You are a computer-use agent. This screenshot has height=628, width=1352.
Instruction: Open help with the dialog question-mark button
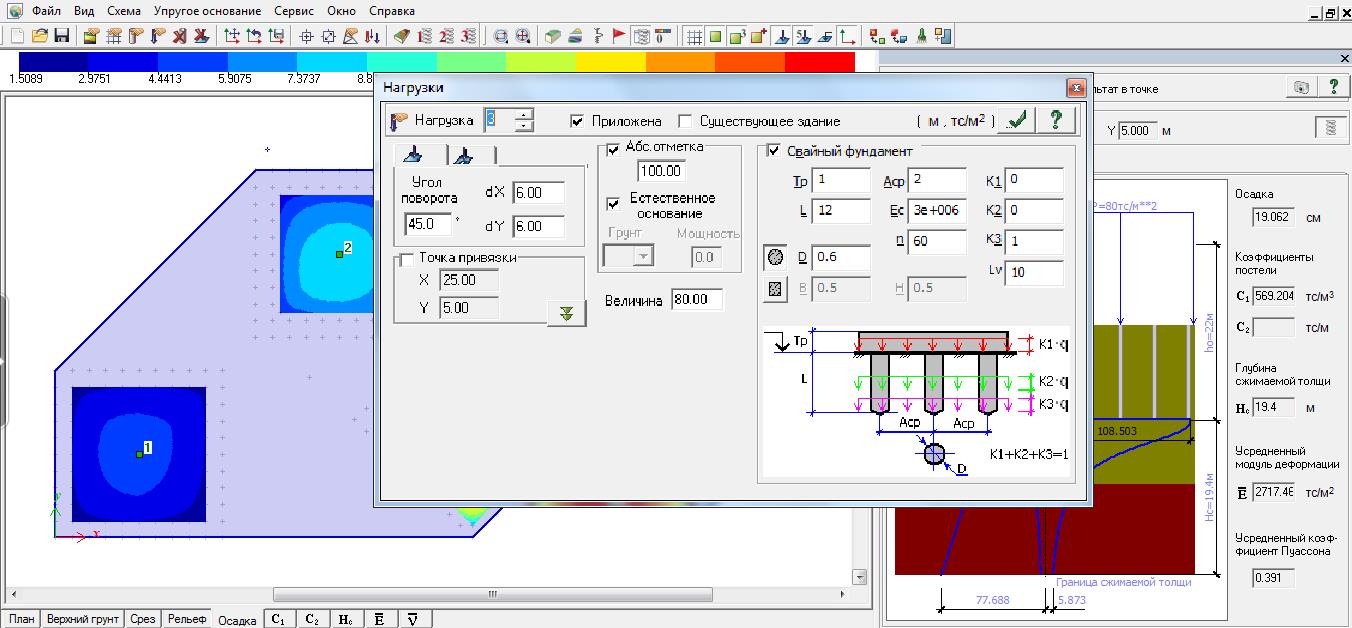[x=1054, y=120]
